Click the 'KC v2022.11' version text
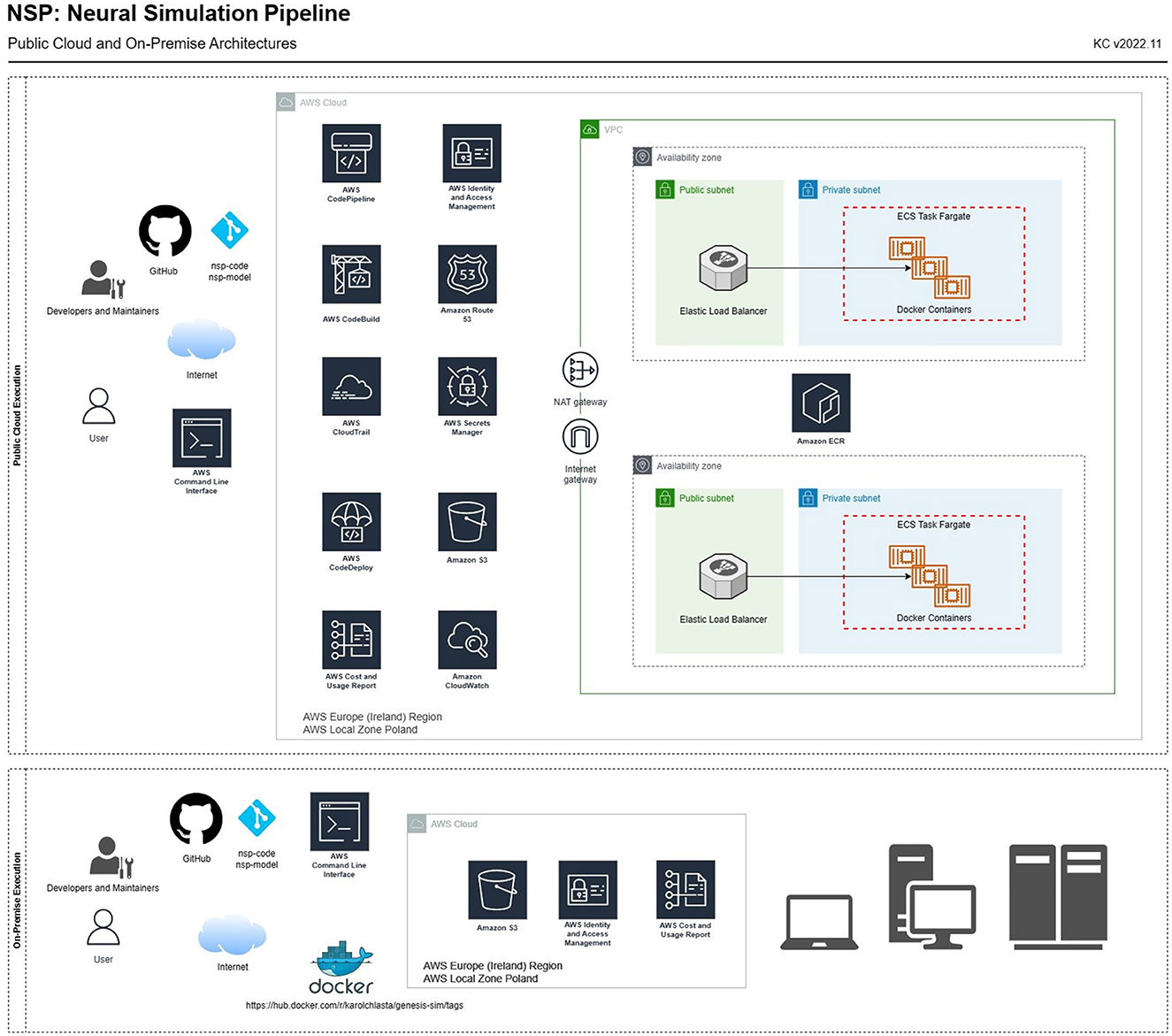The width and height of the screenshot is (1172, 1036). [x=1127, y=43]
